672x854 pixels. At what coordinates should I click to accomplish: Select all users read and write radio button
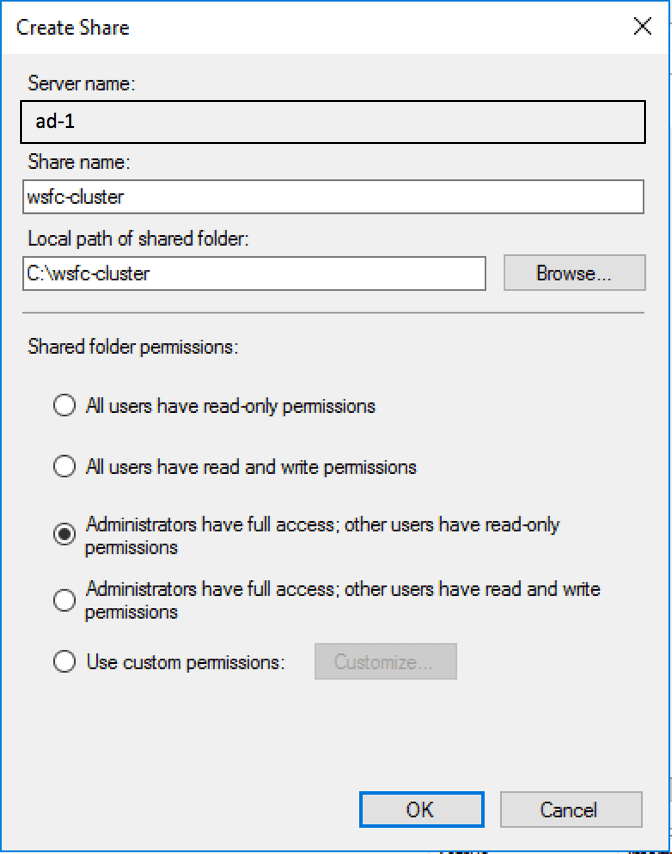[x=65, y=467]
